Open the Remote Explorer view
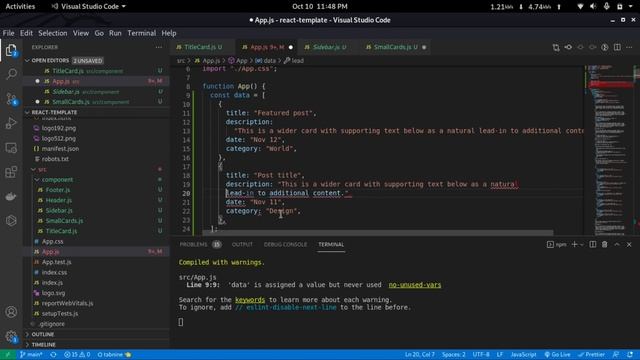 (x=11, y=147)
